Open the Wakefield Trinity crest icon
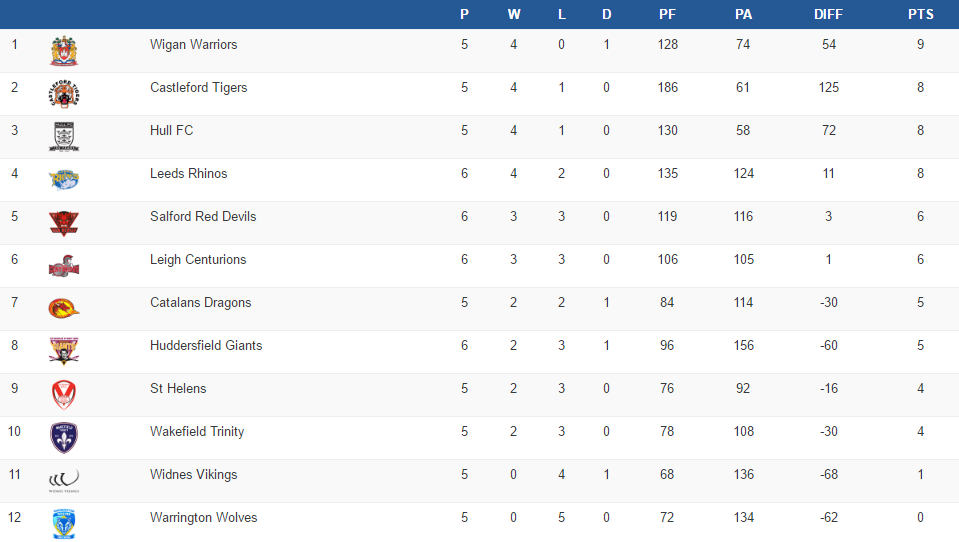Image resolution: width=959 pixels, height=542 pixels. point(64,437)
